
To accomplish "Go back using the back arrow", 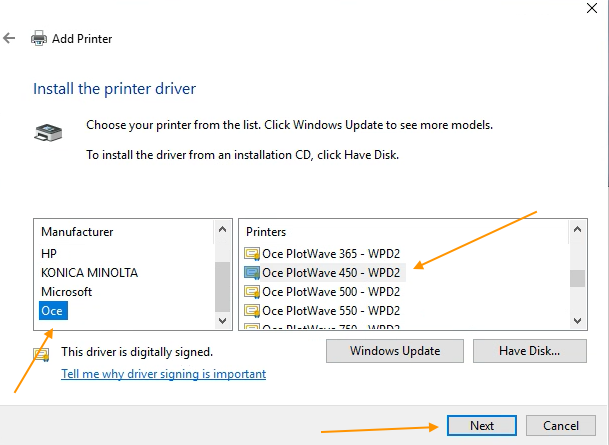I will click(9, 38).
